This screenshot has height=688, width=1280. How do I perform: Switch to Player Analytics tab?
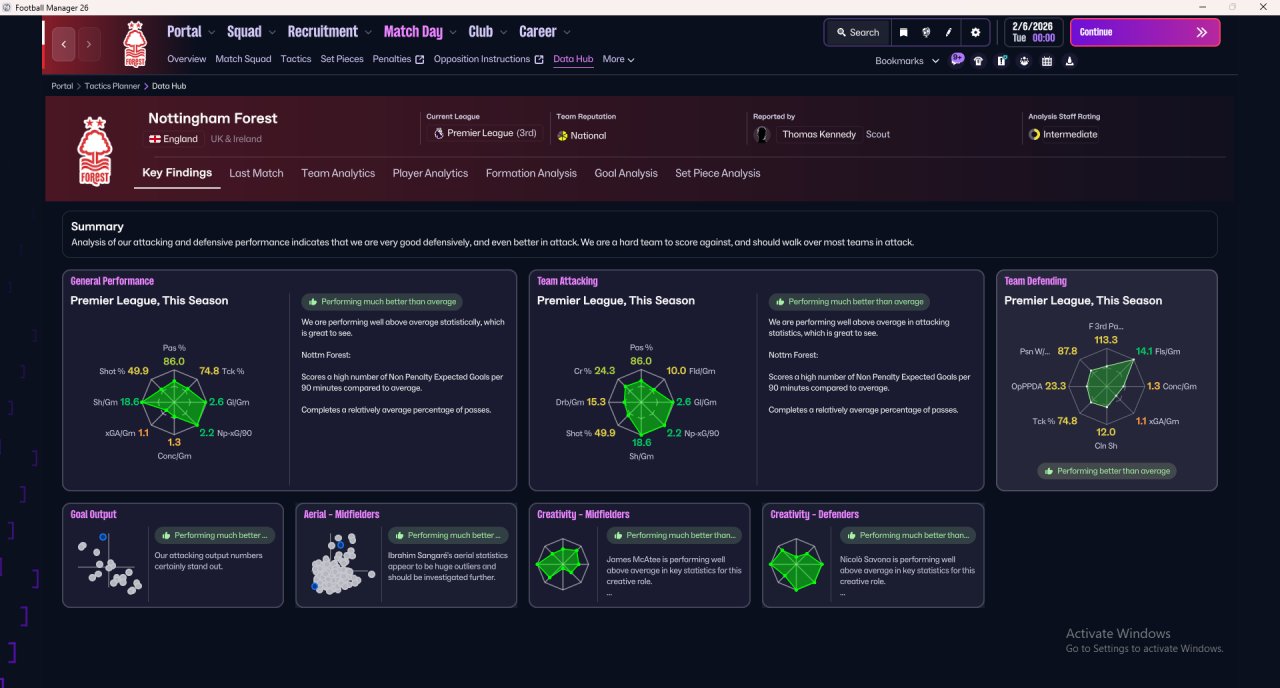(430, 173)
